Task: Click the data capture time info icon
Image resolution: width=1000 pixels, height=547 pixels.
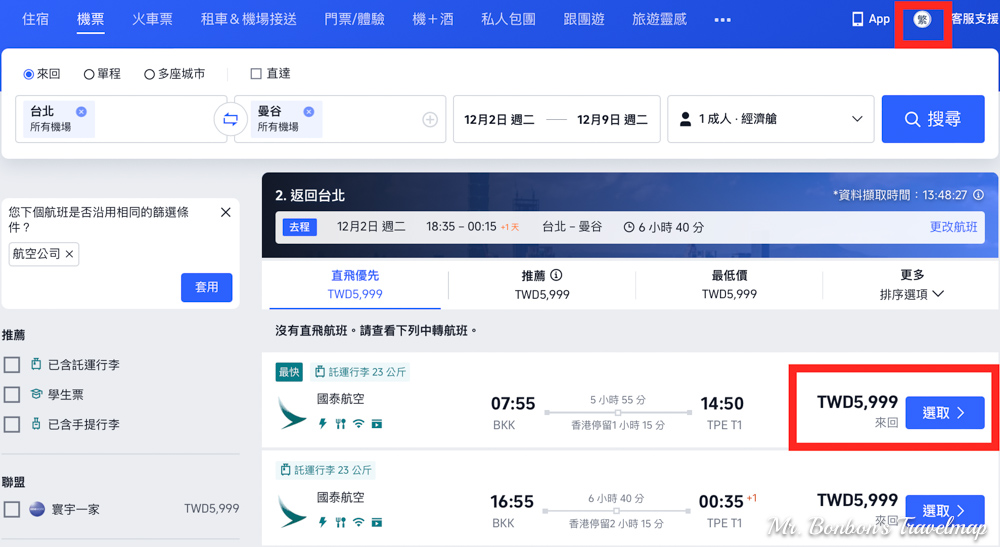Action: click(x=978, y=195)
